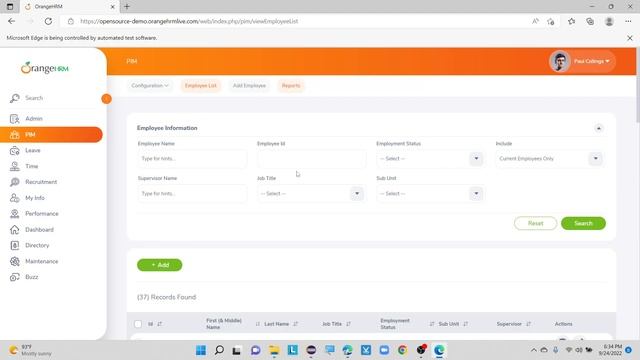
Task: Open Edge Collections icon
Action: click(x=590, y=21)
